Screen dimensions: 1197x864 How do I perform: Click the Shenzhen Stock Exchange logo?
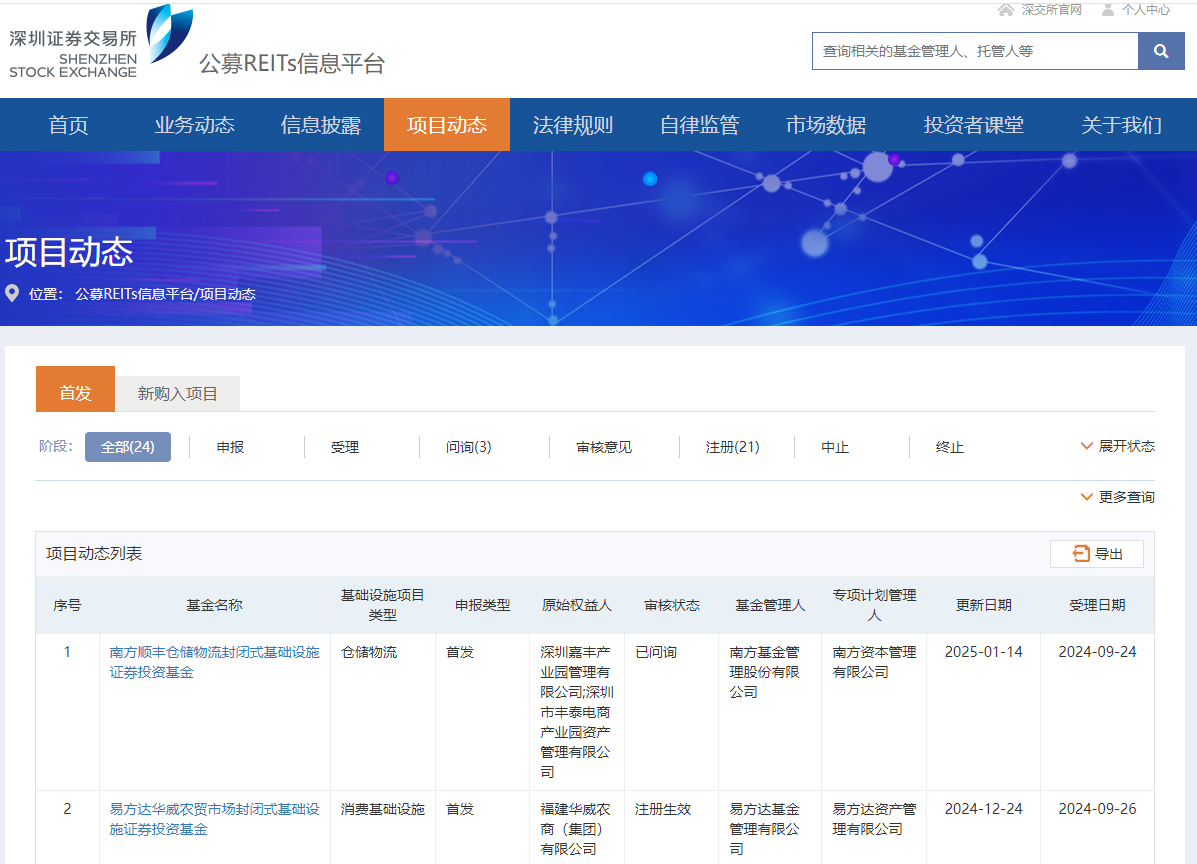(x=100, y=43)
